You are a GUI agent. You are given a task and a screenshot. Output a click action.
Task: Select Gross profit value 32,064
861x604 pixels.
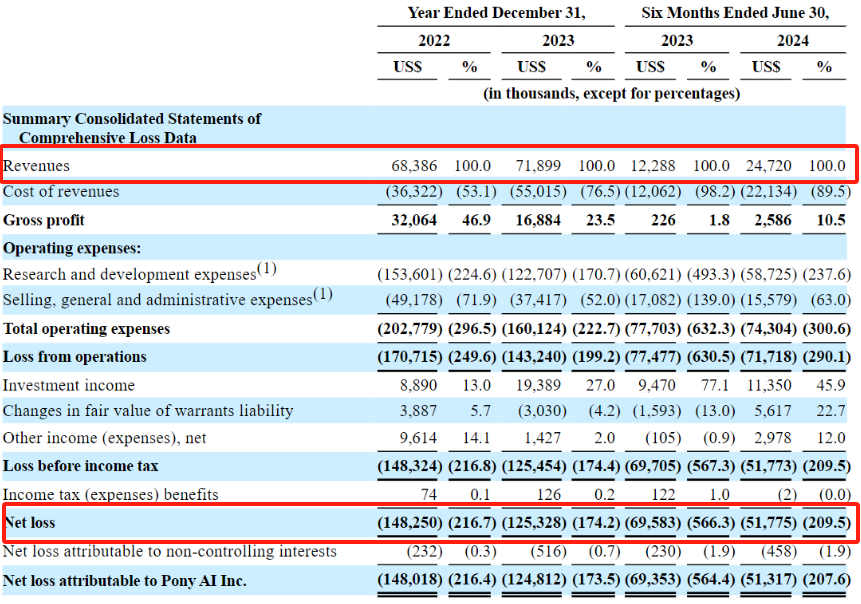414,220
